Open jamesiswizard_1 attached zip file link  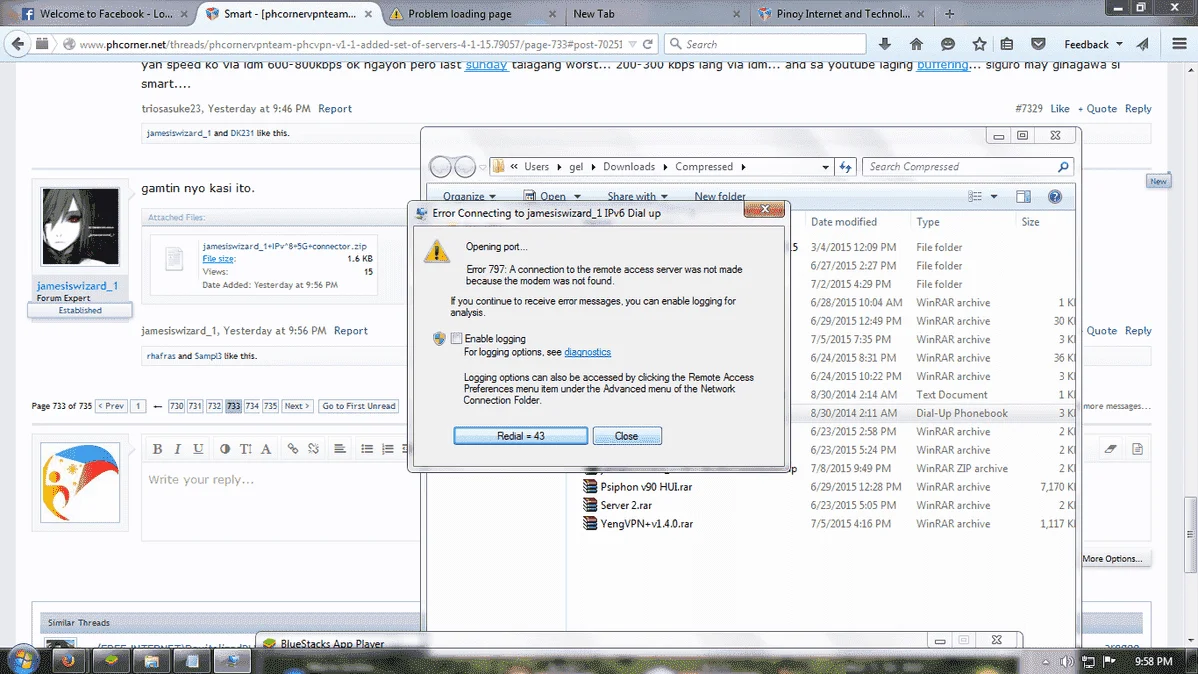point(284,246)
